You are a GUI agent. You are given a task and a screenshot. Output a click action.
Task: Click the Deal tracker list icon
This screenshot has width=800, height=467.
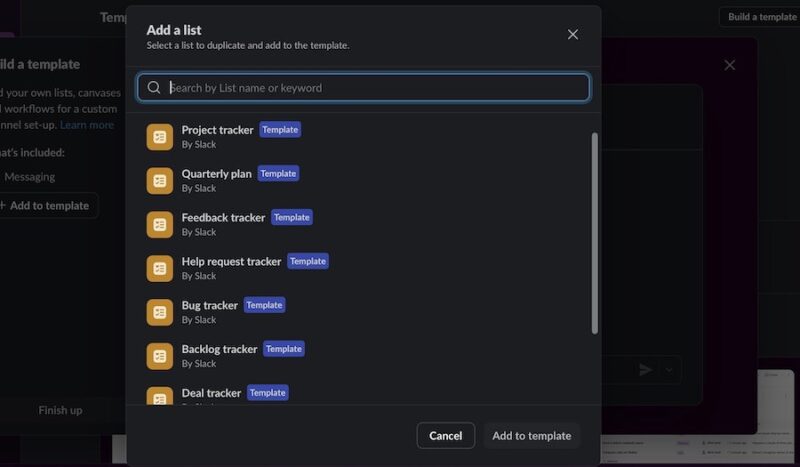[160, 396]
